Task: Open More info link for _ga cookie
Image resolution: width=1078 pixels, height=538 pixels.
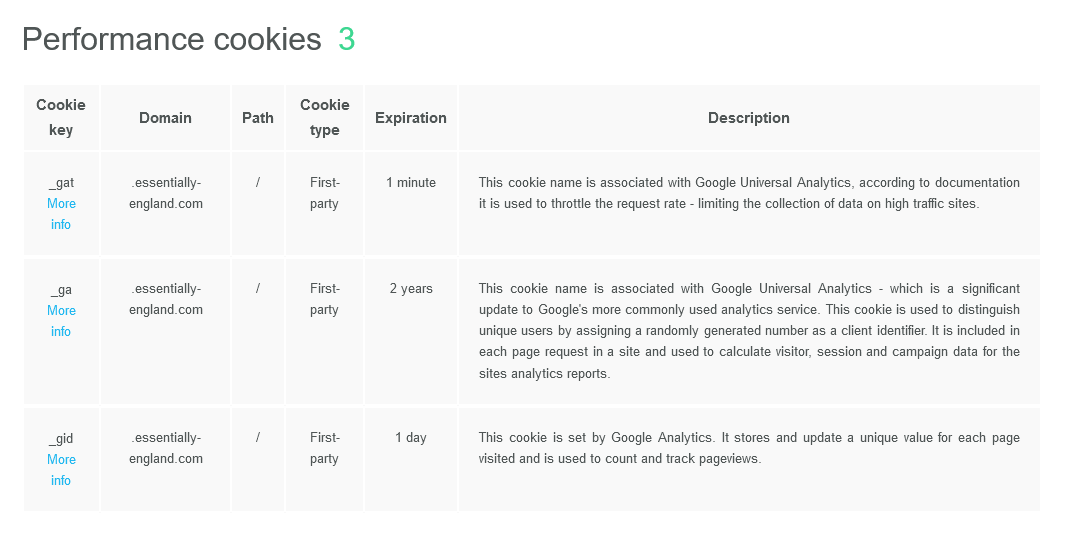Action: [61, 321]
